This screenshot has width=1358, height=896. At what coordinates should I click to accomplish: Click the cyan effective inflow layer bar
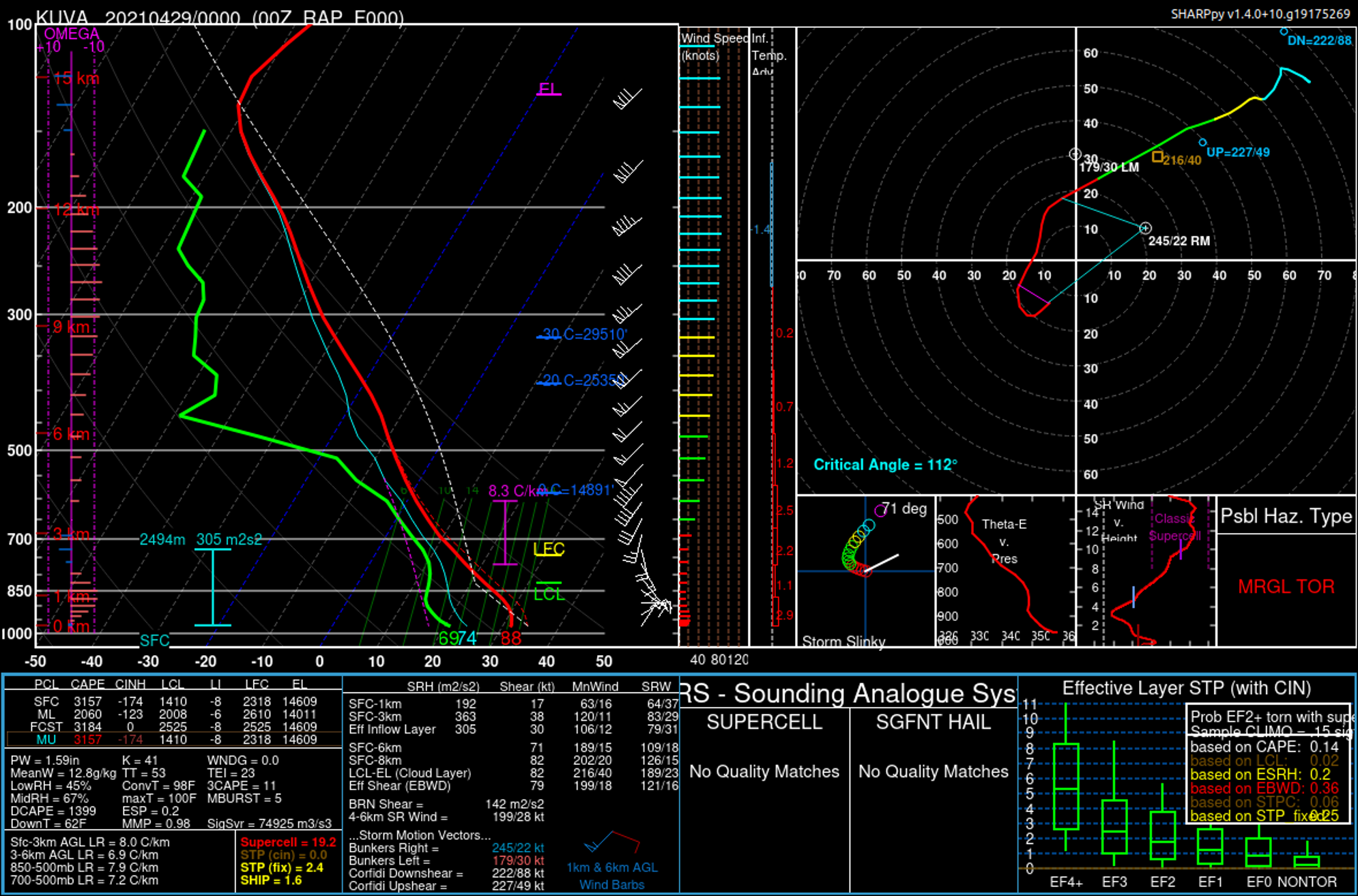[213, 587]
